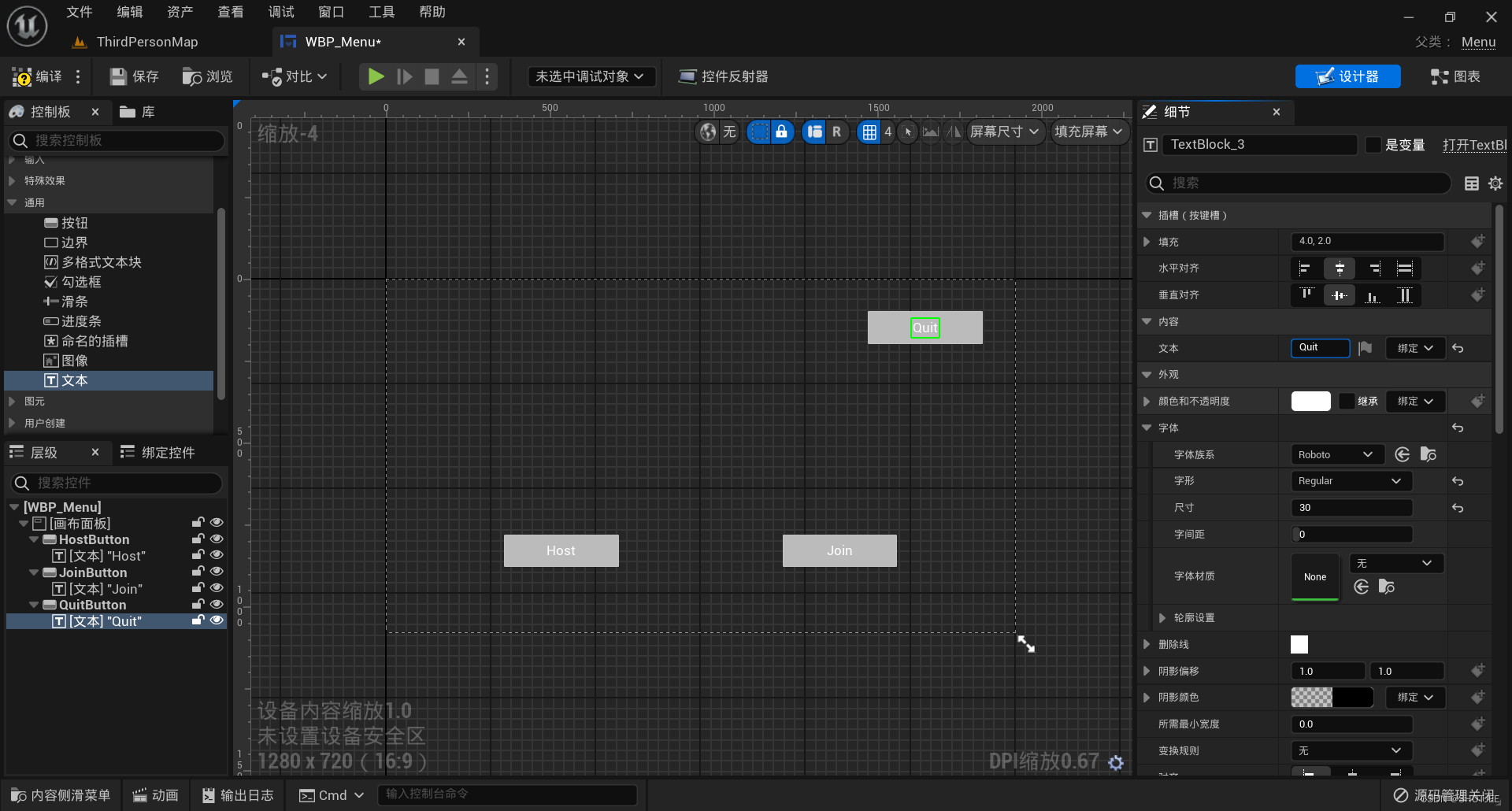Click the details property matrix table icon
The height and width of the screenshot is (811, 1512).
(1471, 183)
